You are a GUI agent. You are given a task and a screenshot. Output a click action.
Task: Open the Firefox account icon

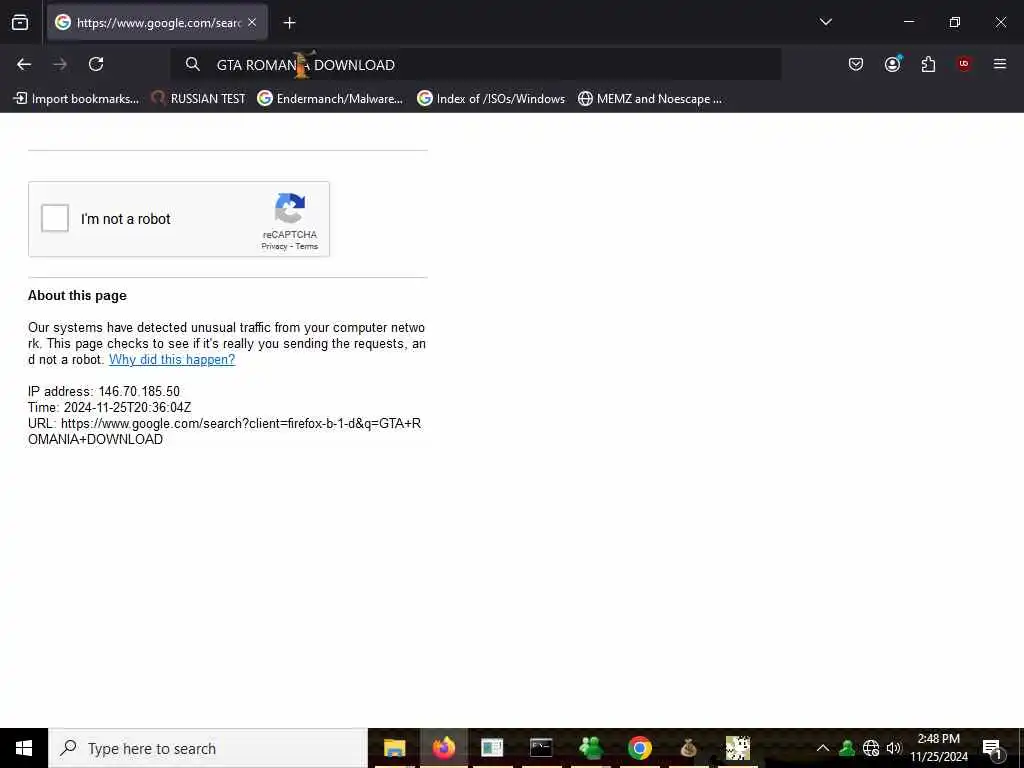[x=892, y=64]
